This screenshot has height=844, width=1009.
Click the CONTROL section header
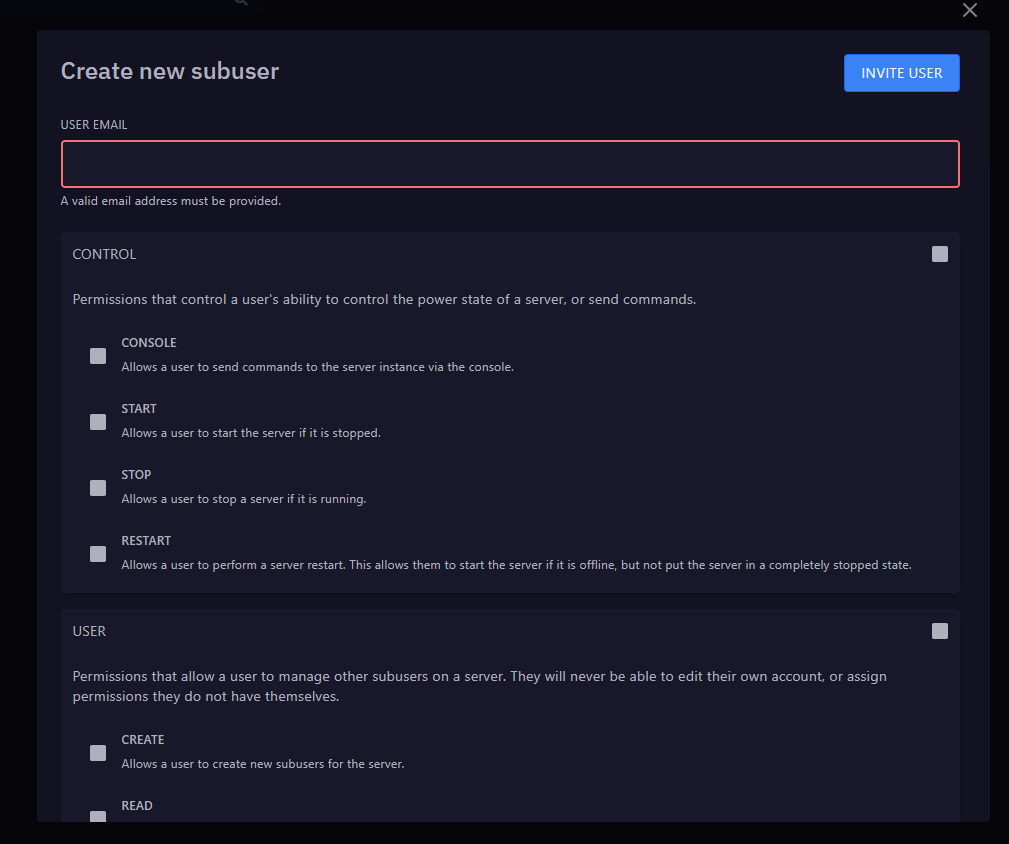(x=104, y=253)
